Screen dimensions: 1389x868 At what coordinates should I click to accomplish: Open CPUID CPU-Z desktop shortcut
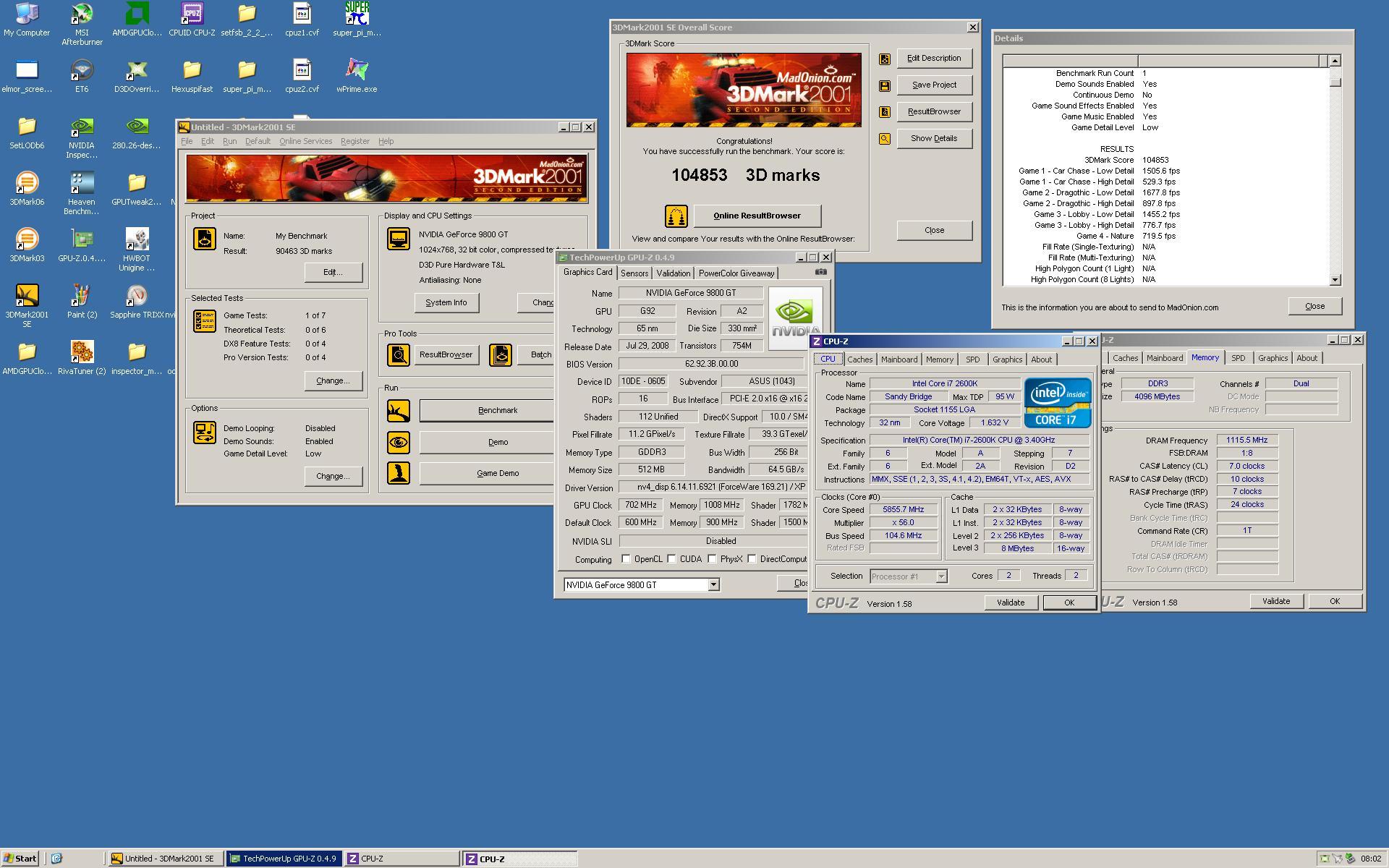(192, 20)
